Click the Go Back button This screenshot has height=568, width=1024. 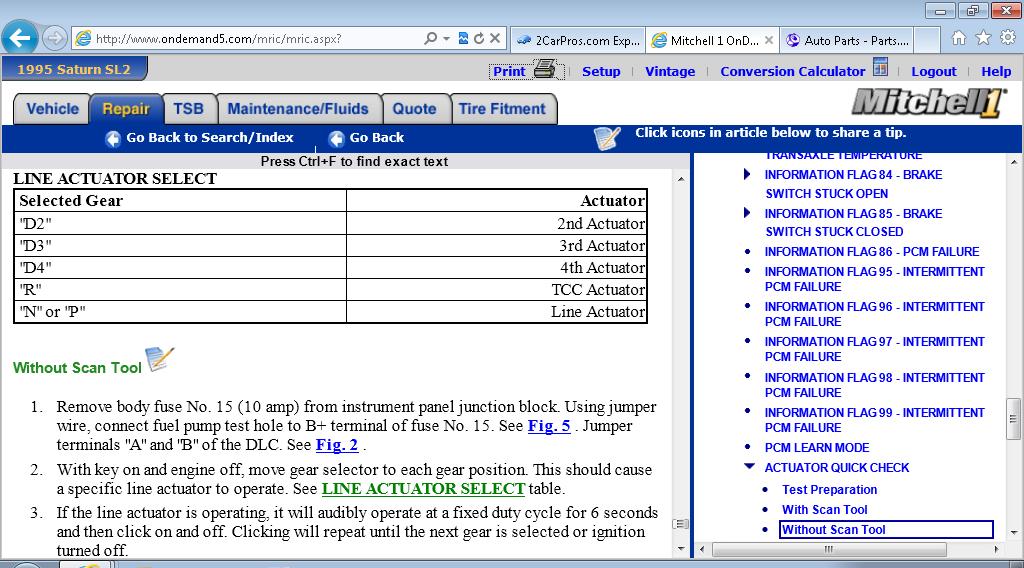366,138
